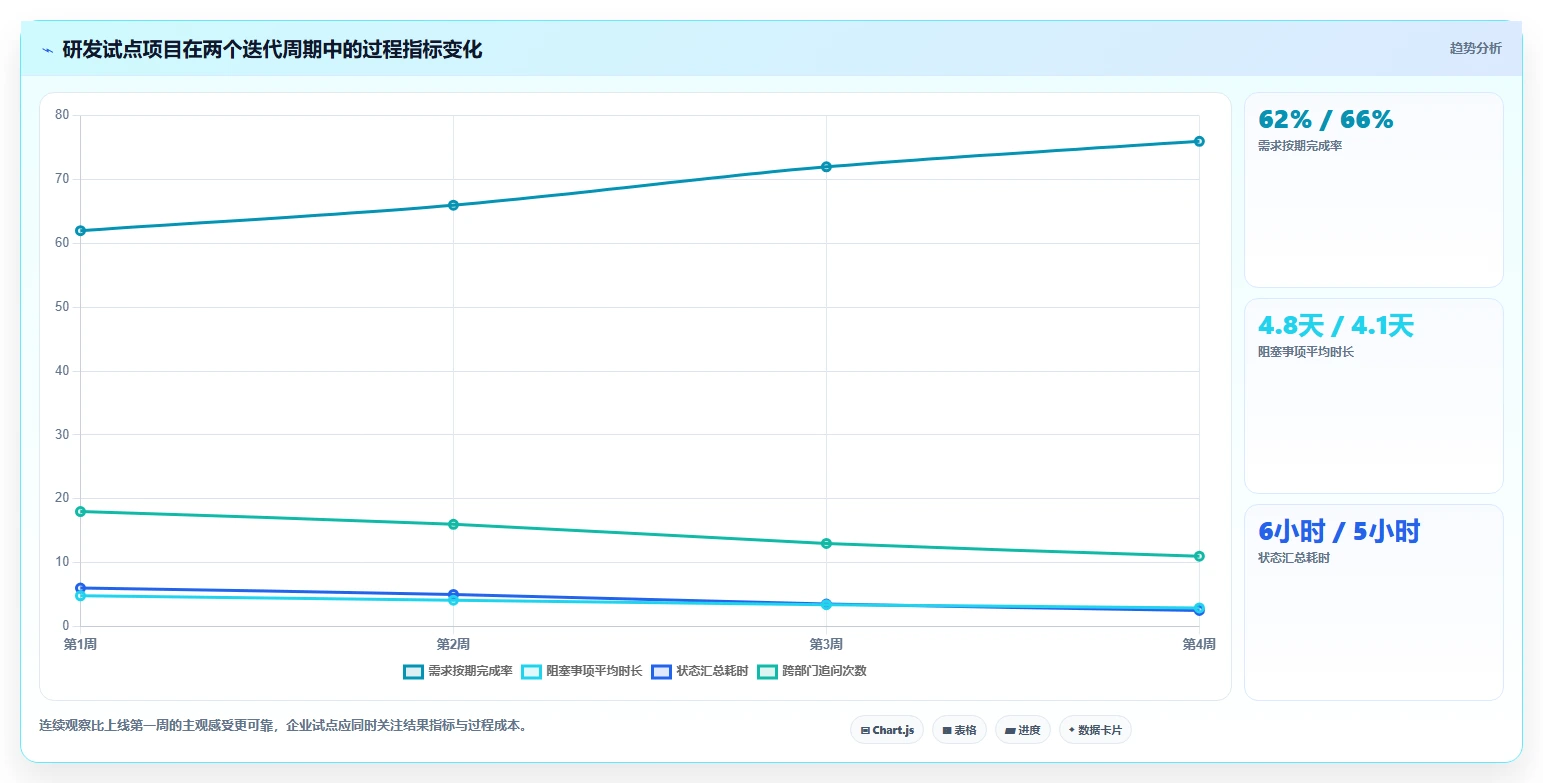This screenshot has height=783, width=1543.
Task: Select the 状态汇总耗时 point at 第2周
Action: (x=453, y=594)
